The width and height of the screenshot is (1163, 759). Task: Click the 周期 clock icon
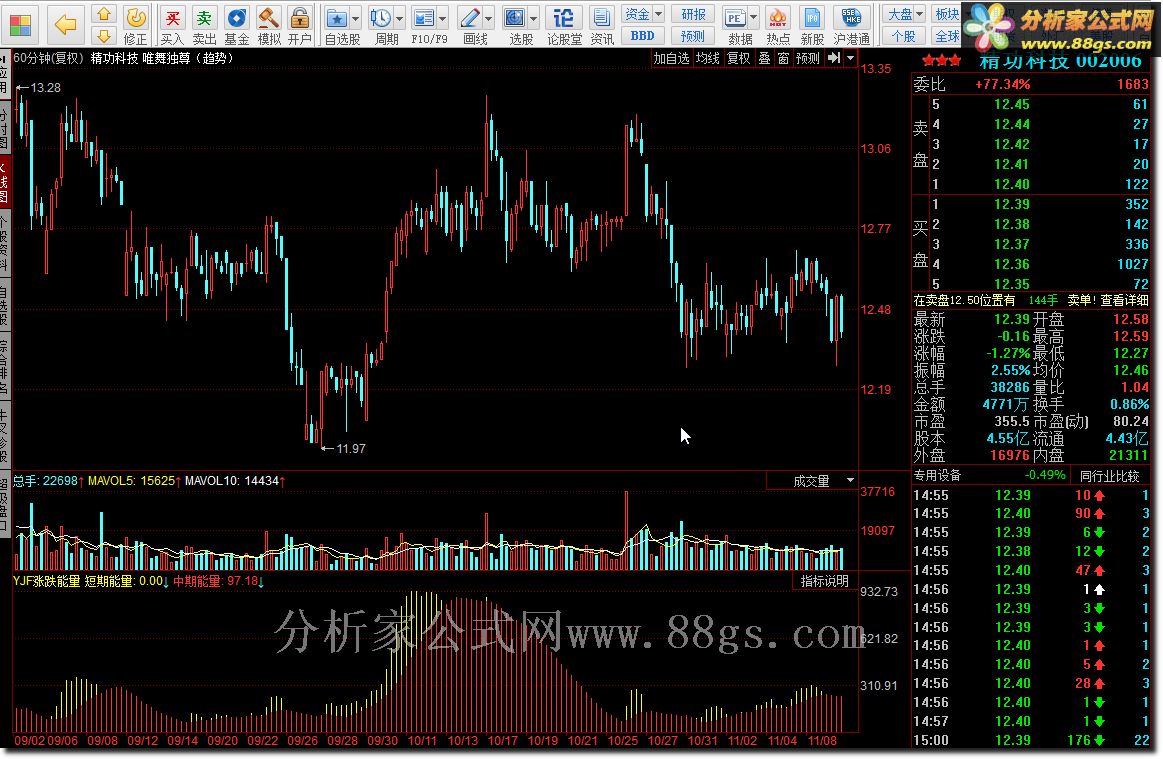[x=380, y=18]
